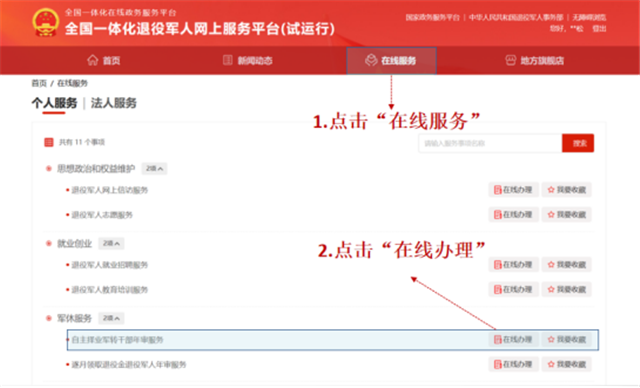Viewport: 640px width, 388px height.
Task: Collapse the 军休服务 2项 expander
Action: coord(111,318)
